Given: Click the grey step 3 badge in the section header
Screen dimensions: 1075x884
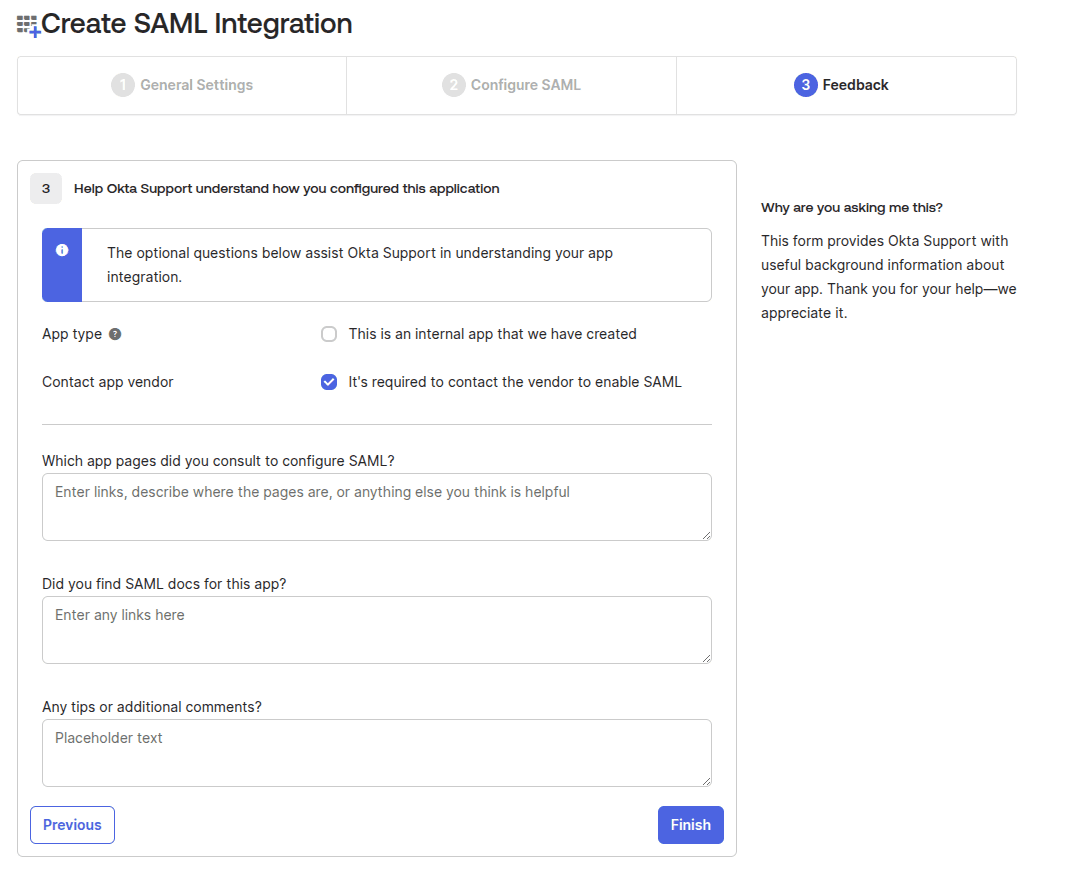Looking at the screenshot, I should click(46, 188).
